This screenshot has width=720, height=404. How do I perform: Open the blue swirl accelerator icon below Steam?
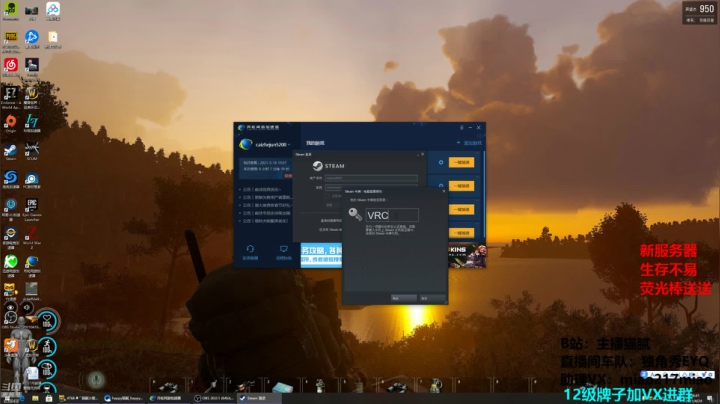(11, 178)
